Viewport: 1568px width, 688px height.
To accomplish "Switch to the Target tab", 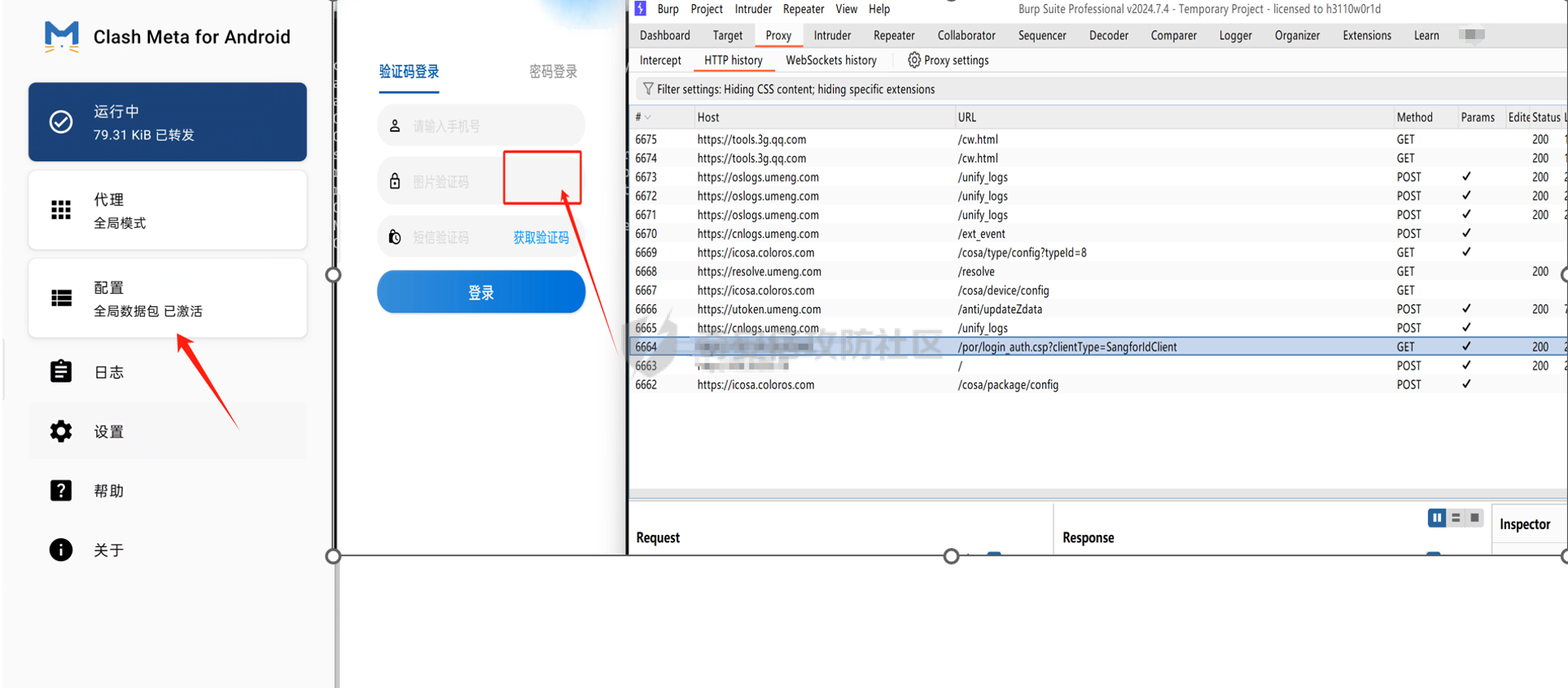I will (x=728, y=35).
